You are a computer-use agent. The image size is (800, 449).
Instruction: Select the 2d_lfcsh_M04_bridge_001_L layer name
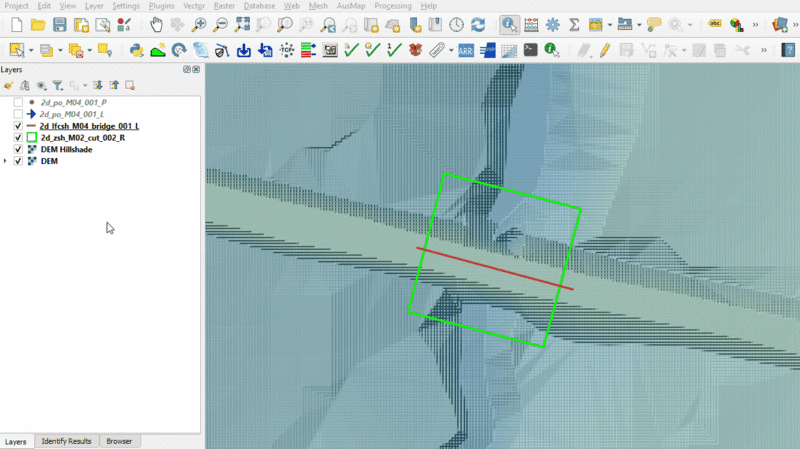coord(90,126)
